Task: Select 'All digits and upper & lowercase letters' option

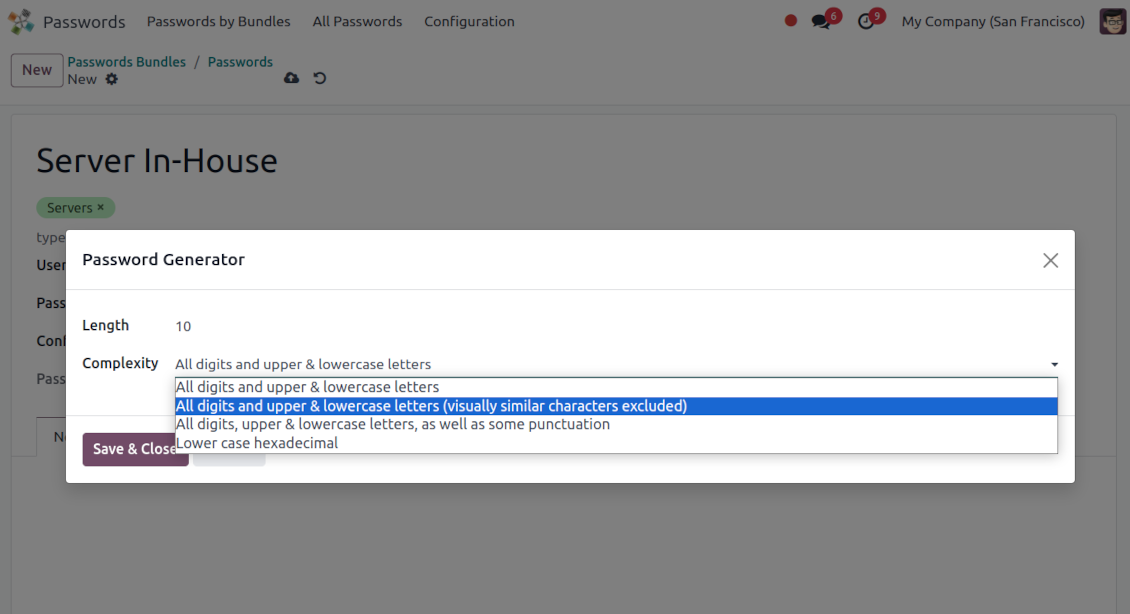Action: [x=307, y=387]
